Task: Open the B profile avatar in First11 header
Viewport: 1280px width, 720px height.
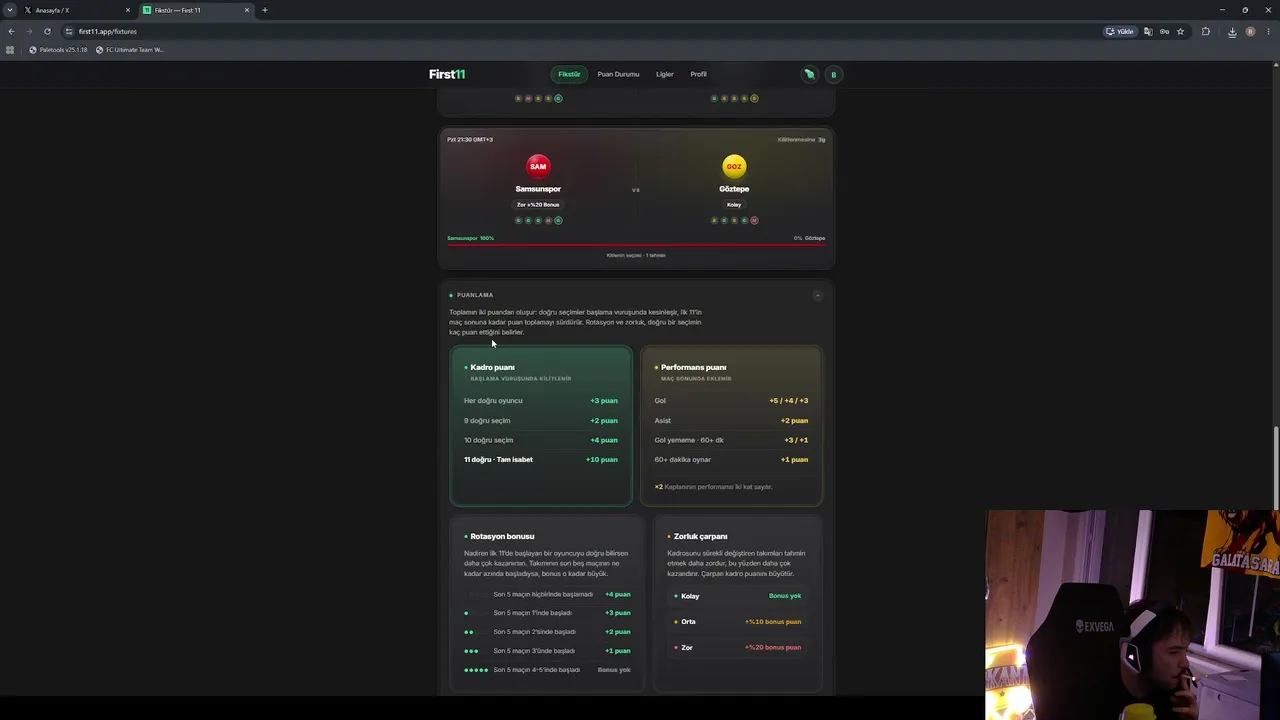Action: 833,74
